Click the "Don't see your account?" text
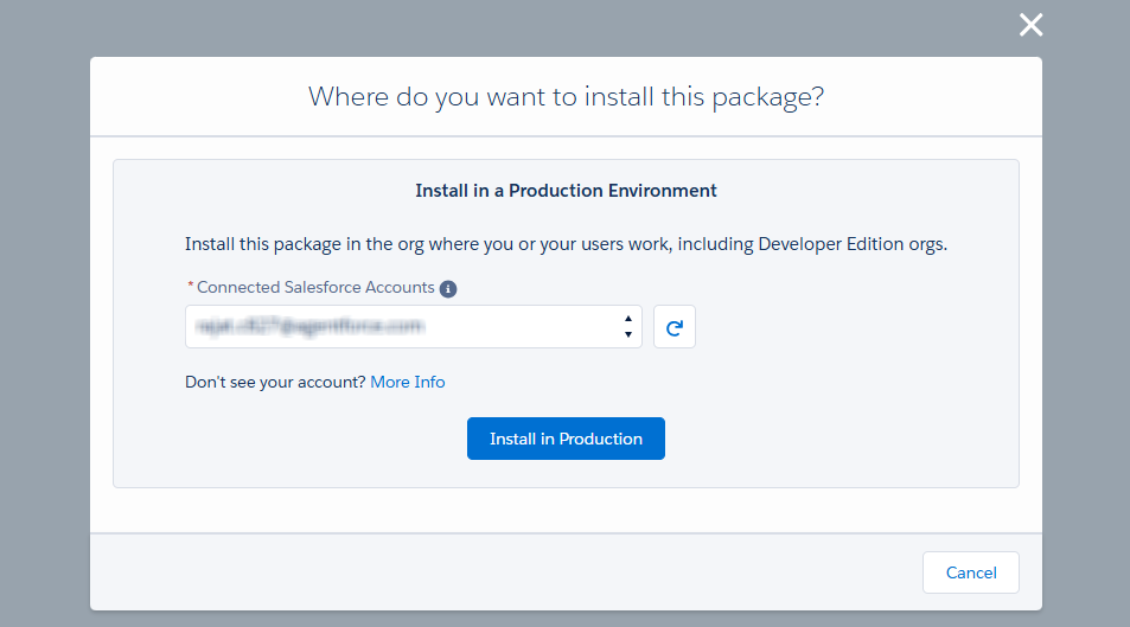1130x627 pixels. pyautogui.click(x=275, y=382)
